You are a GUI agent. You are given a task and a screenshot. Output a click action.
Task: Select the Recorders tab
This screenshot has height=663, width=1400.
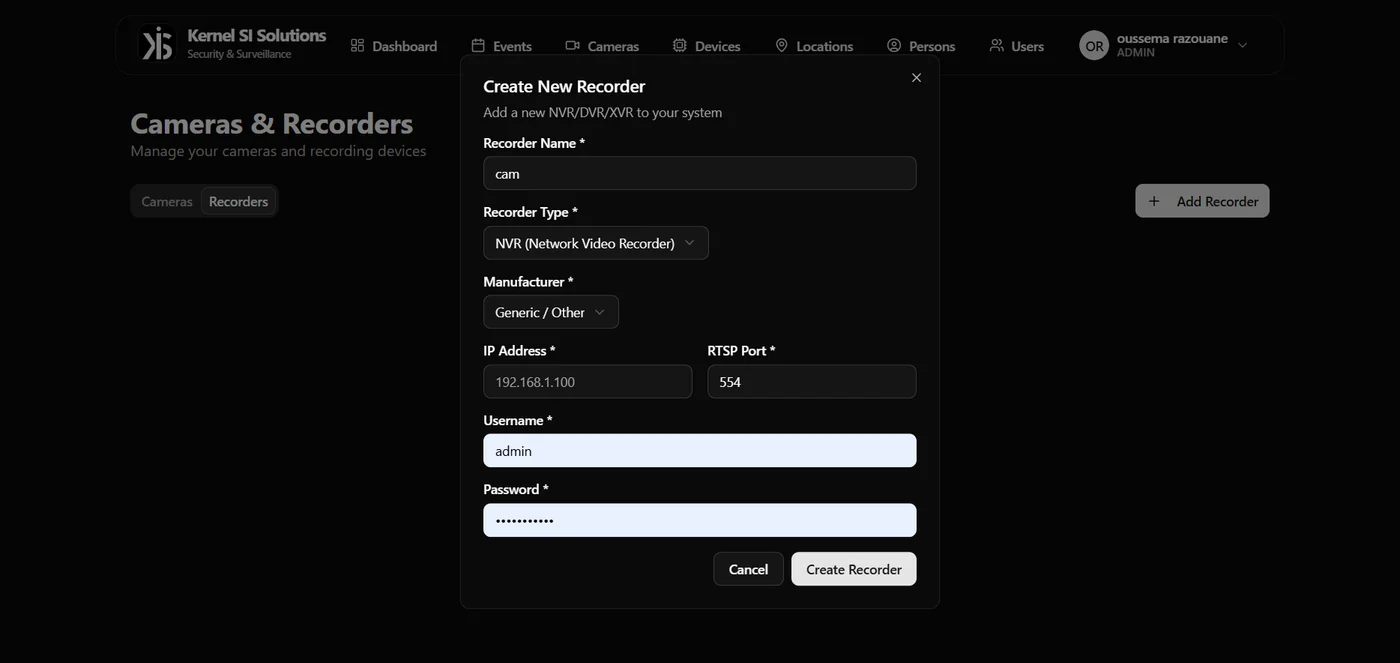(238, 201)
